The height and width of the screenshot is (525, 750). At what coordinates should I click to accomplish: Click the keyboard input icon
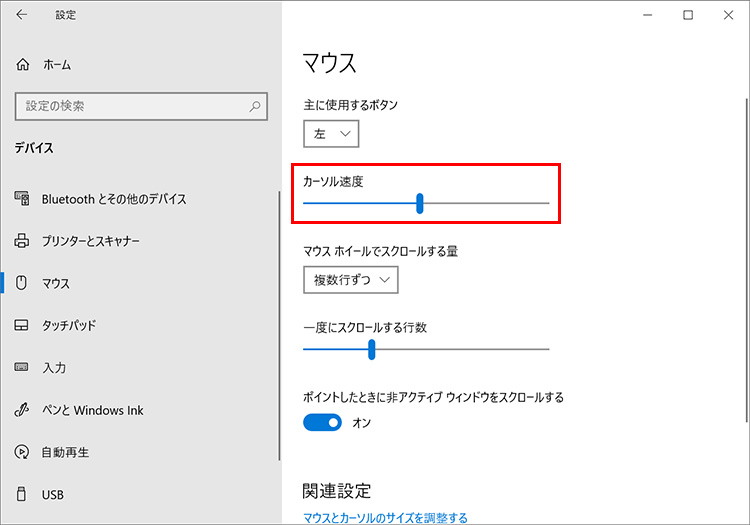23,368
